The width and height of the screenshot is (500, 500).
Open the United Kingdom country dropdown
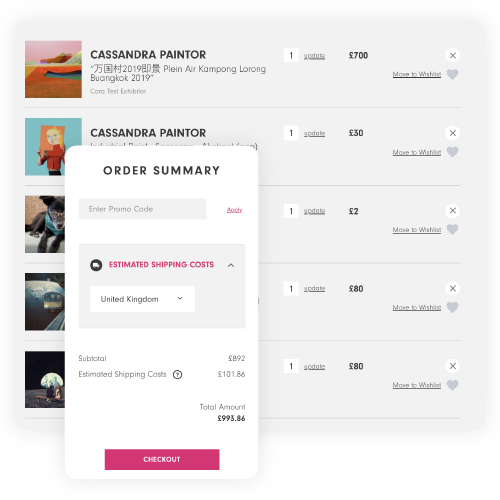click(142, 299)
